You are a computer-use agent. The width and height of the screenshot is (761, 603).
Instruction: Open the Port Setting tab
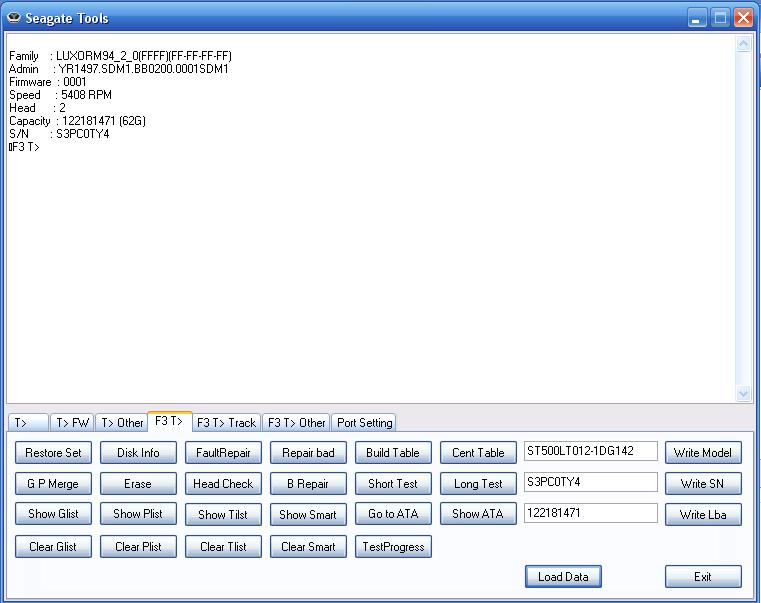(364, 422)
